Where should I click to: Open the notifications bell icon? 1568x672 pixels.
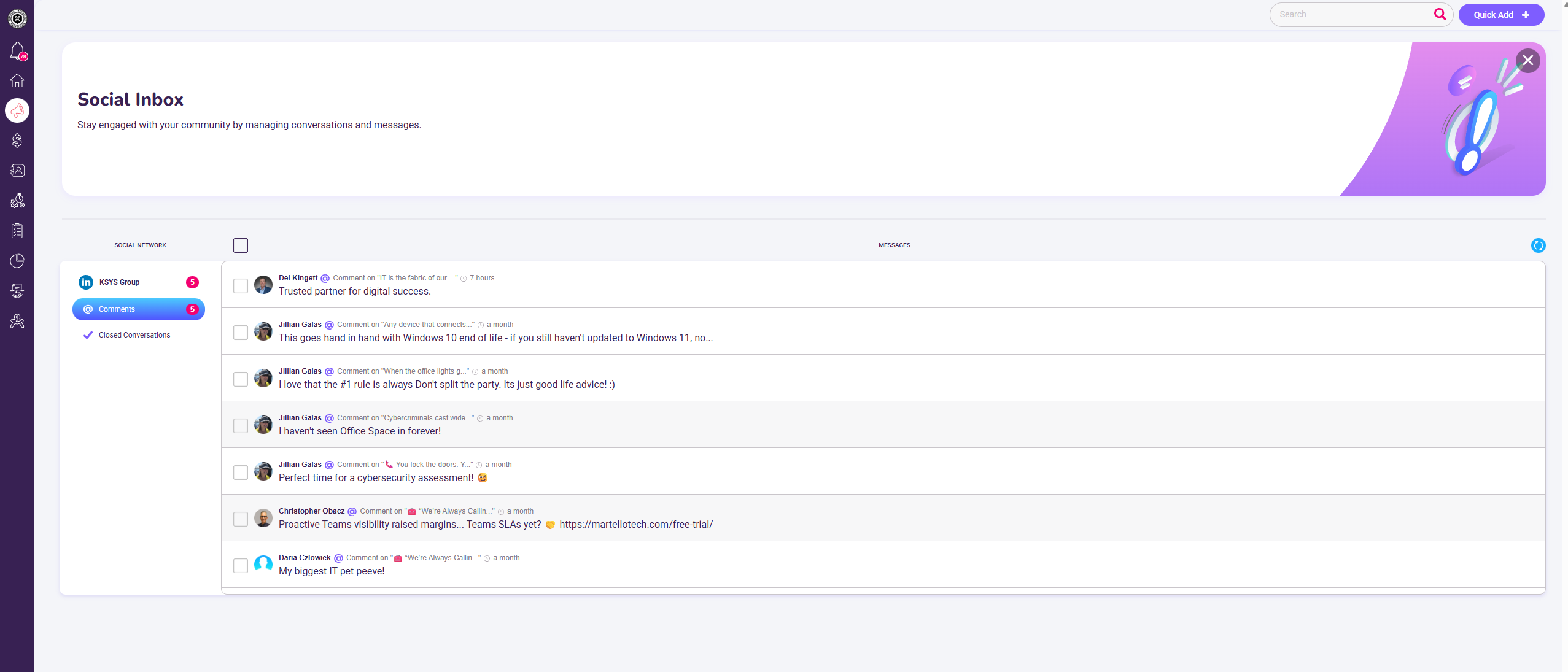[17, 50]
